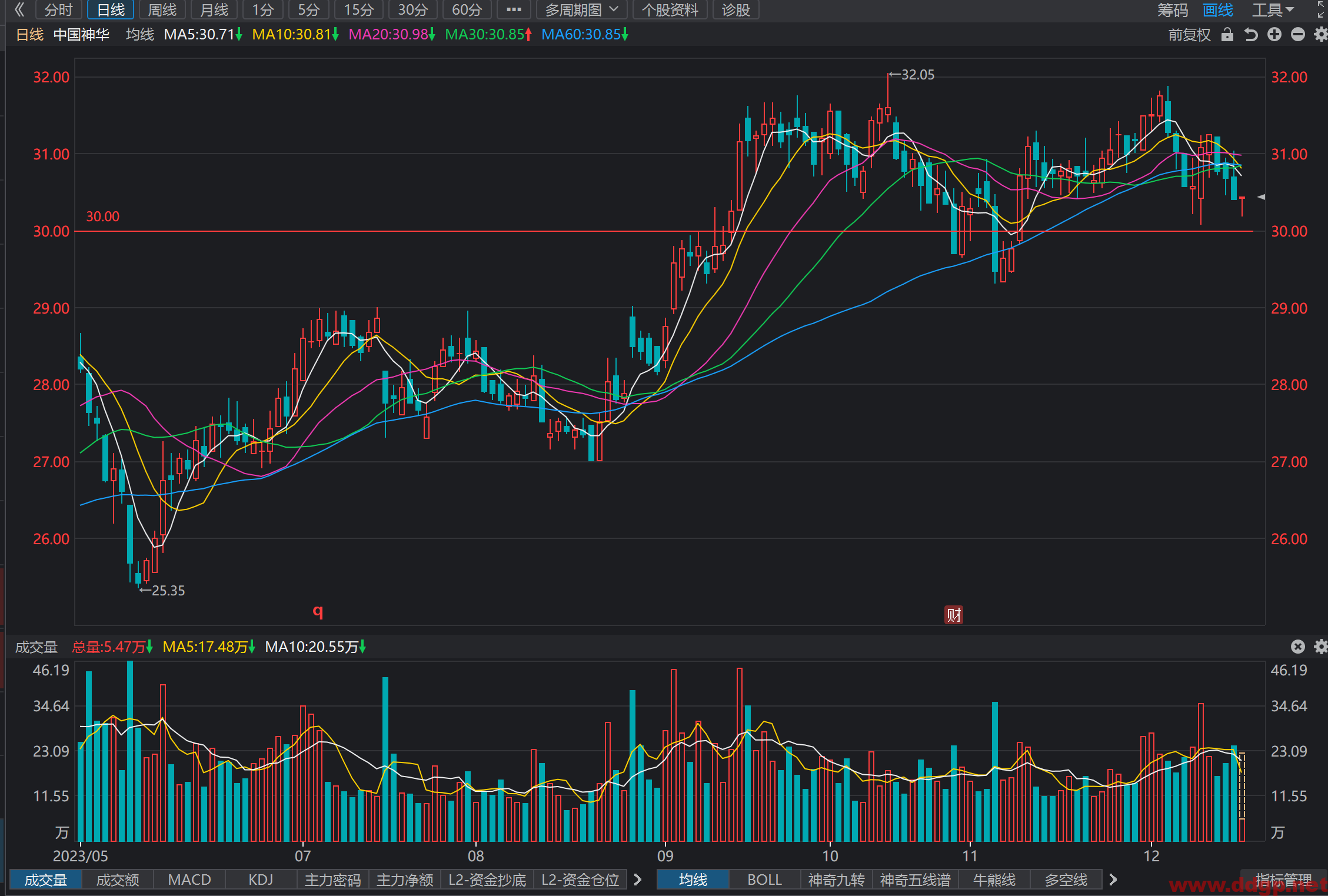Collapse the panel with double-left chevron
Viewport: 1328px width, 896px height.
[x=19, y=9]
